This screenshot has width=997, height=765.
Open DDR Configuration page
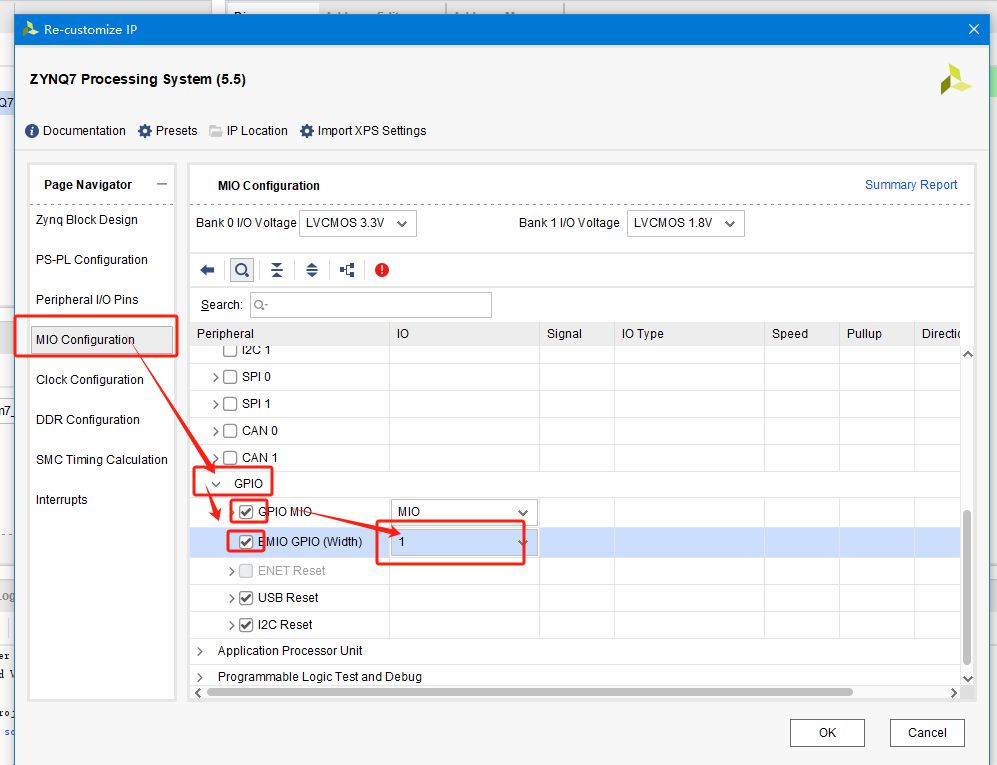pyautogui.click(x=88, y=420)
